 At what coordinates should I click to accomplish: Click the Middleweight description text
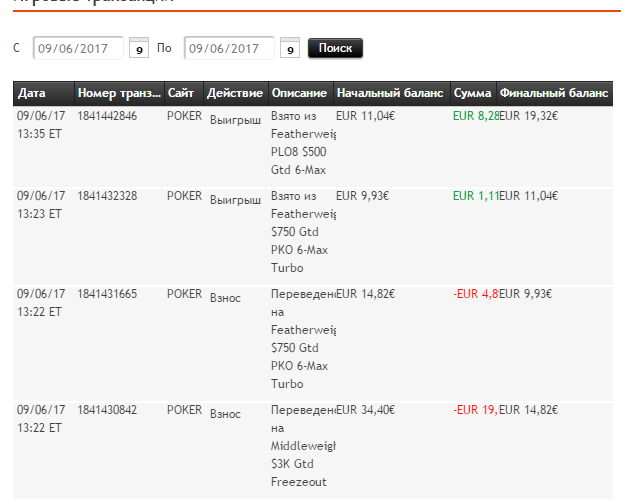[x=303, y=446]
